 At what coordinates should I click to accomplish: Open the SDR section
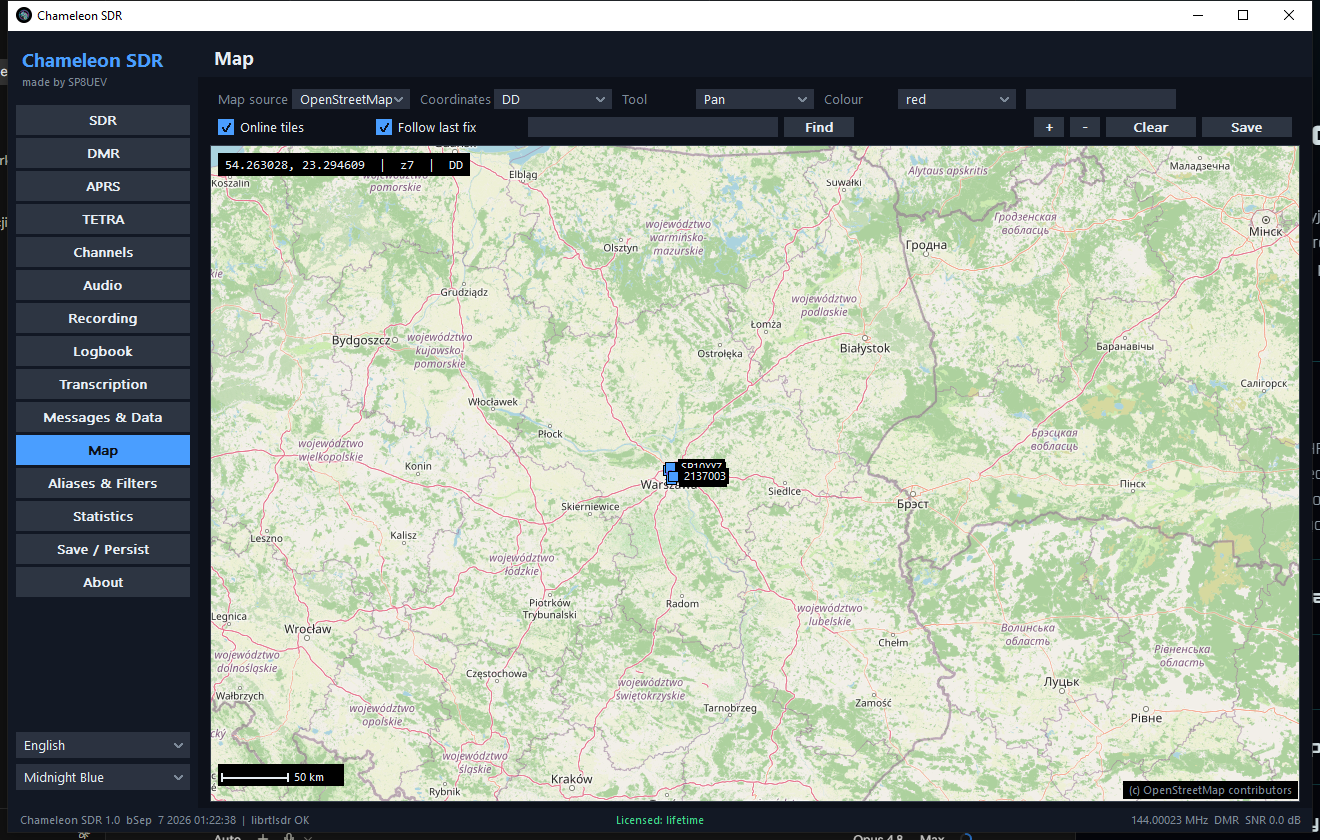click(103, 120)
